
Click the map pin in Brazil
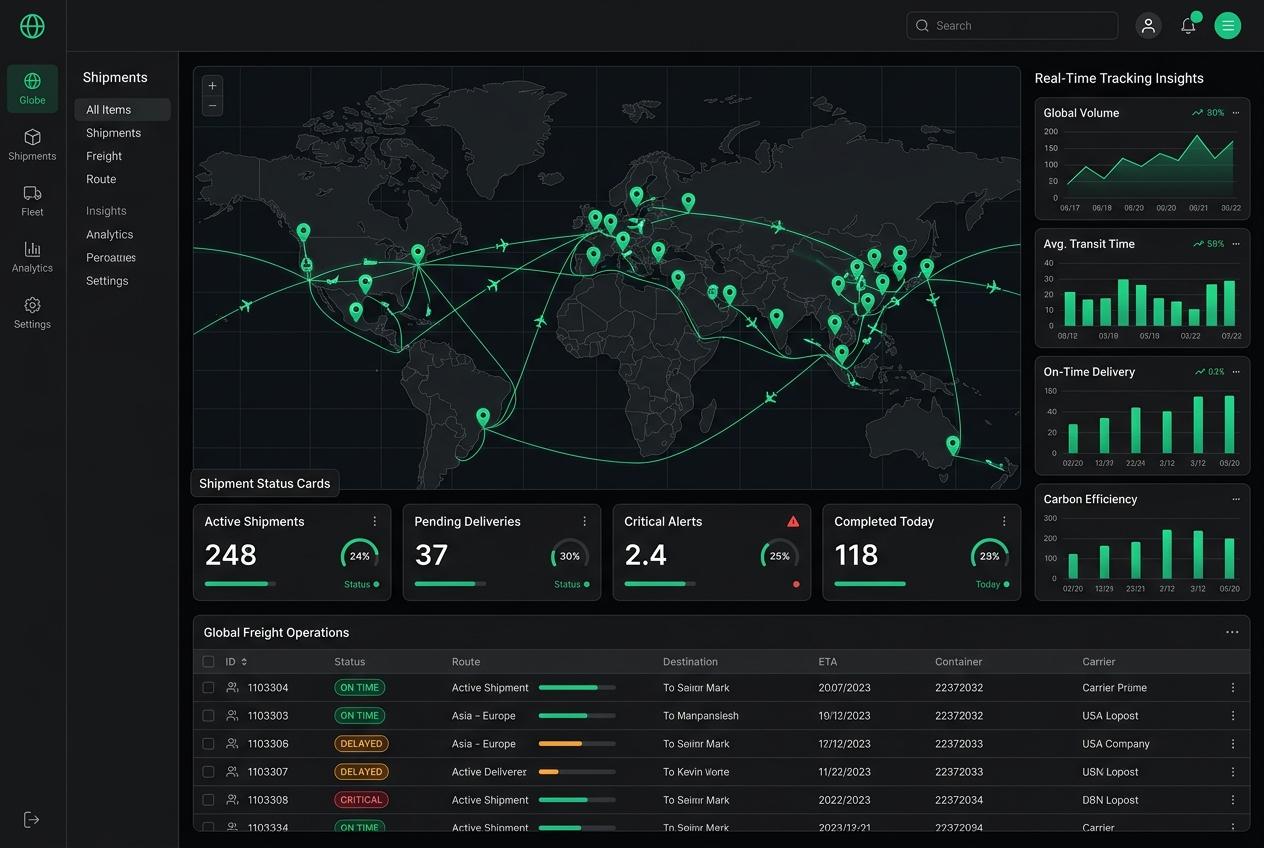(x=483, y=417)
